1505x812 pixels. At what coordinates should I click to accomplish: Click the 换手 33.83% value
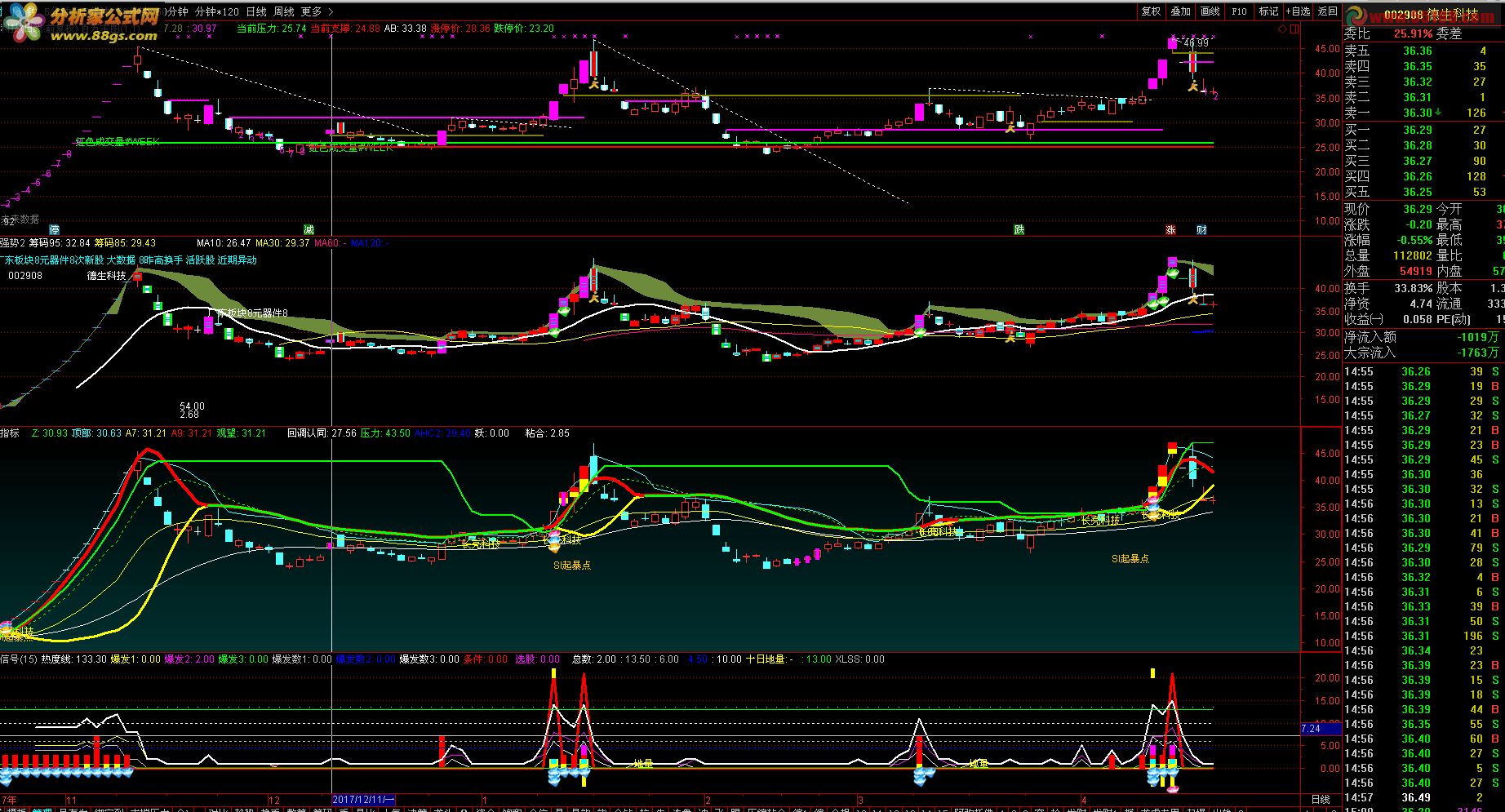tap(1412, 288)
